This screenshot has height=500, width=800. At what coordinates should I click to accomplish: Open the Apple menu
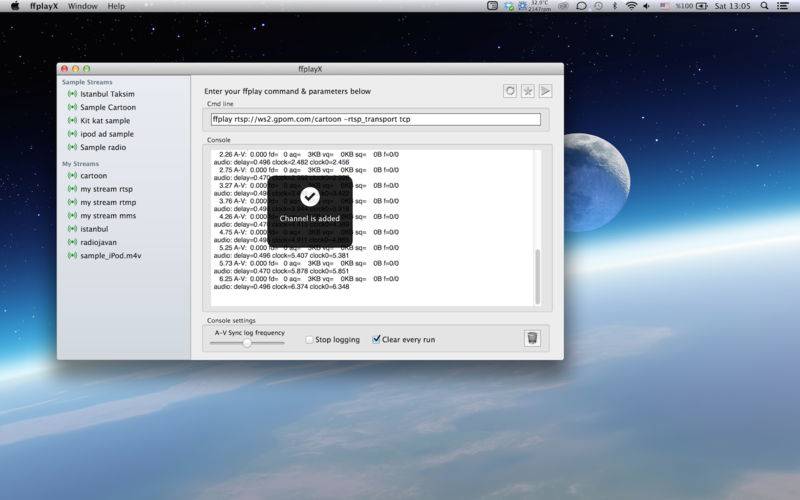15,6
